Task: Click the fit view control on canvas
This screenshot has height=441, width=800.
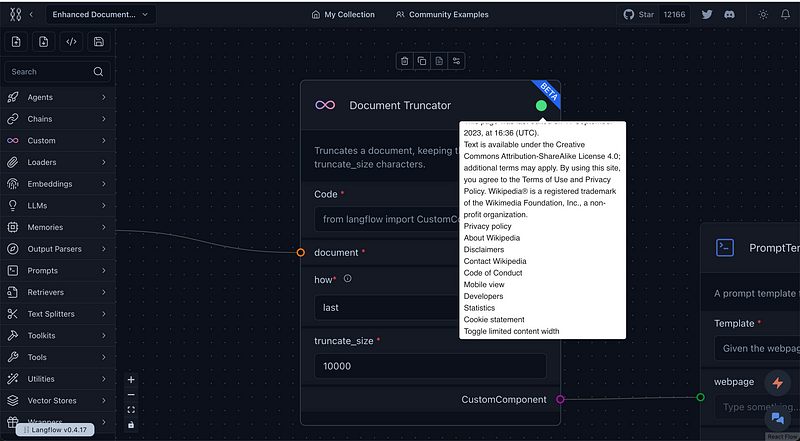Action: pyautogui.click(x=131, y=409)
